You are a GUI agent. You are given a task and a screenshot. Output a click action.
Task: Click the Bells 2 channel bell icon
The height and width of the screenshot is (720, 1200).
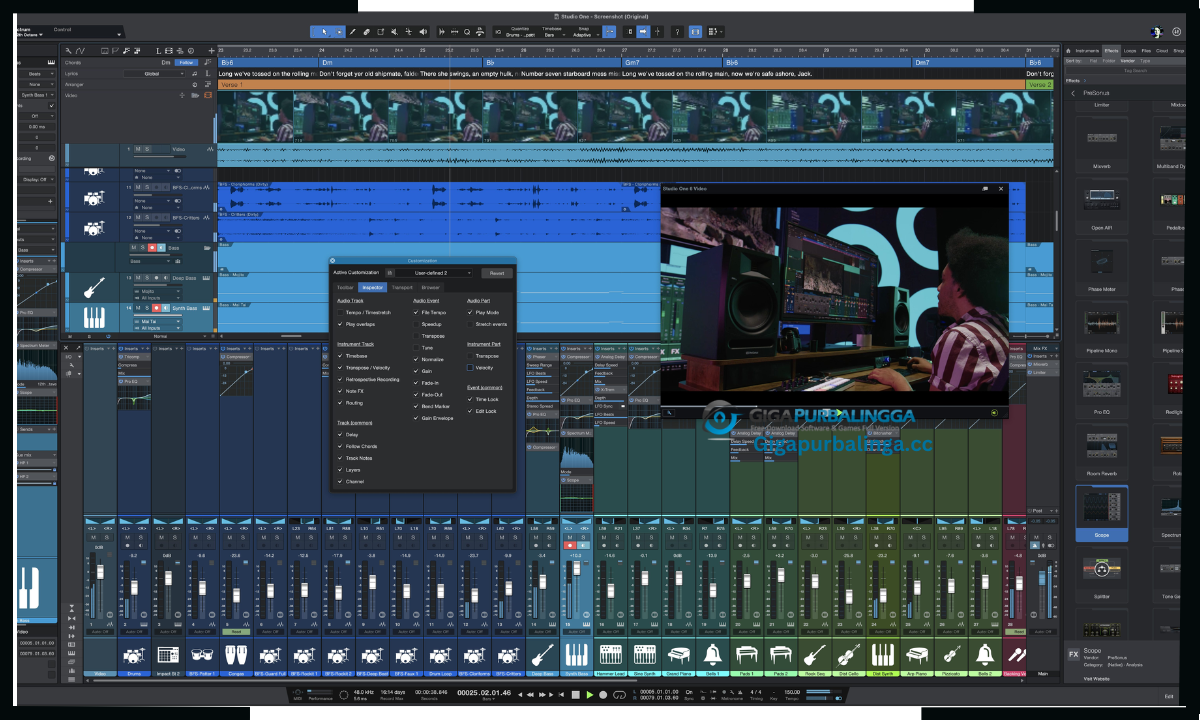(x=984, y=655)
